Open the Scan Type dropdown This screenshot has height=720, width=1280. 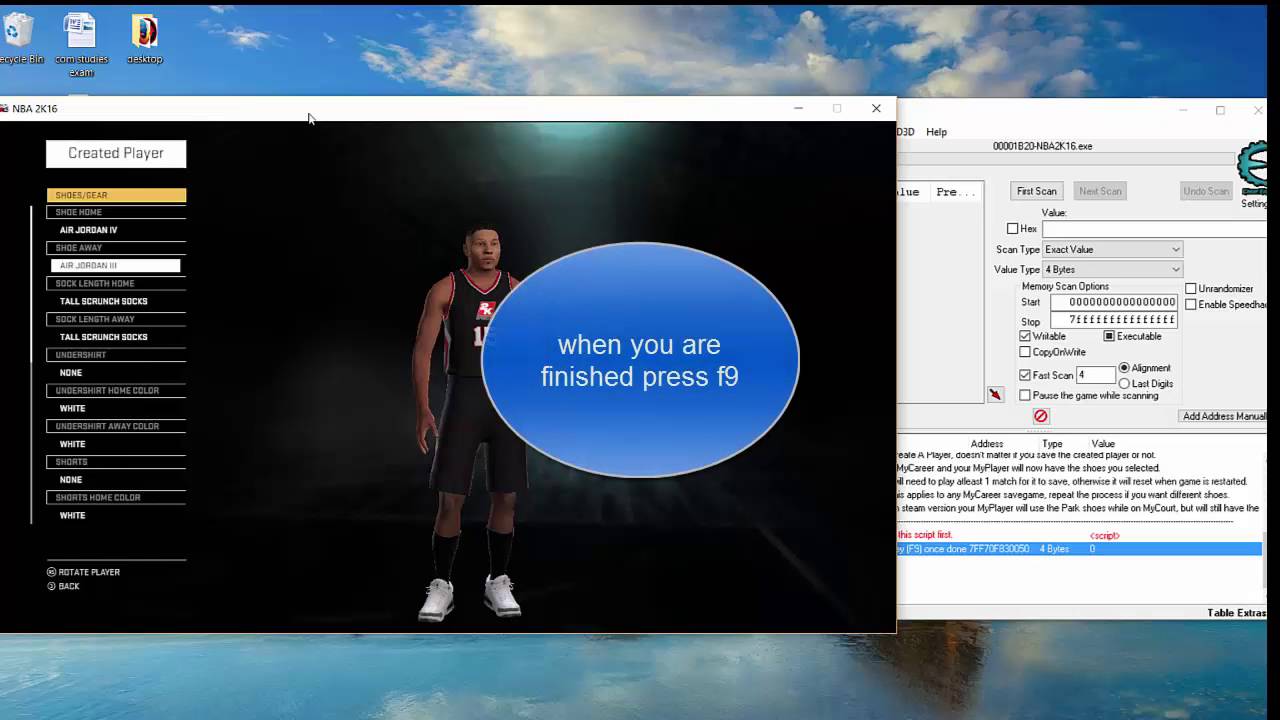pyautogui.click(x=1112, y=249)
